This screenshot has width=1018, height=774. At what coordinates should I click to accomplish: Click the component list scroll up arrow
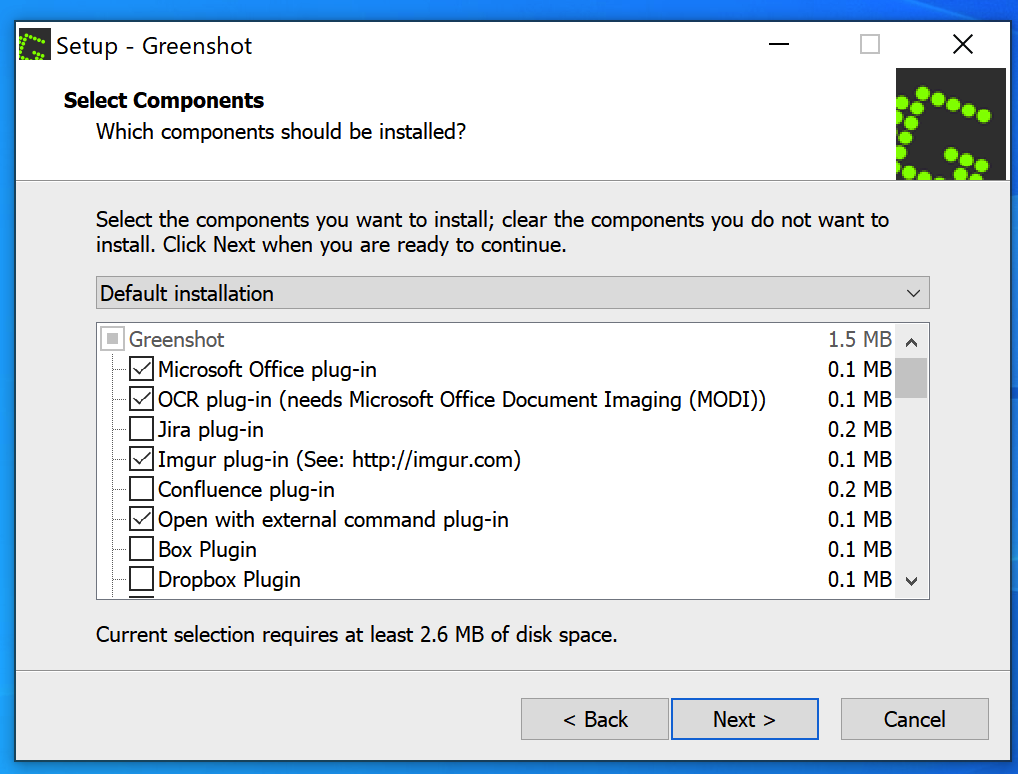click(x=911, y=341)
